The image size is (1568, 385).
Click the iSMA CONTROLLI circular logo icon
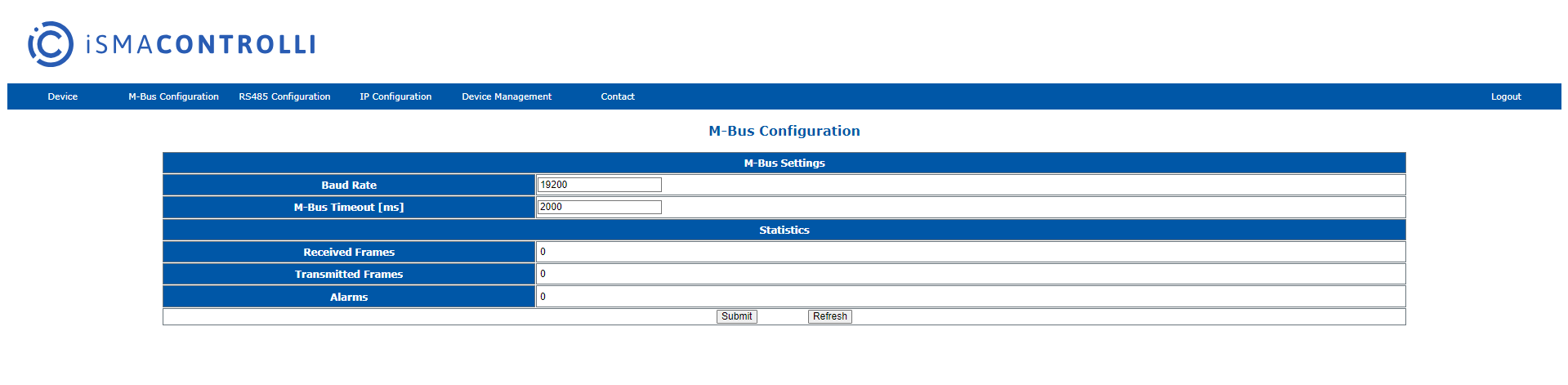[x=51, y=44]
